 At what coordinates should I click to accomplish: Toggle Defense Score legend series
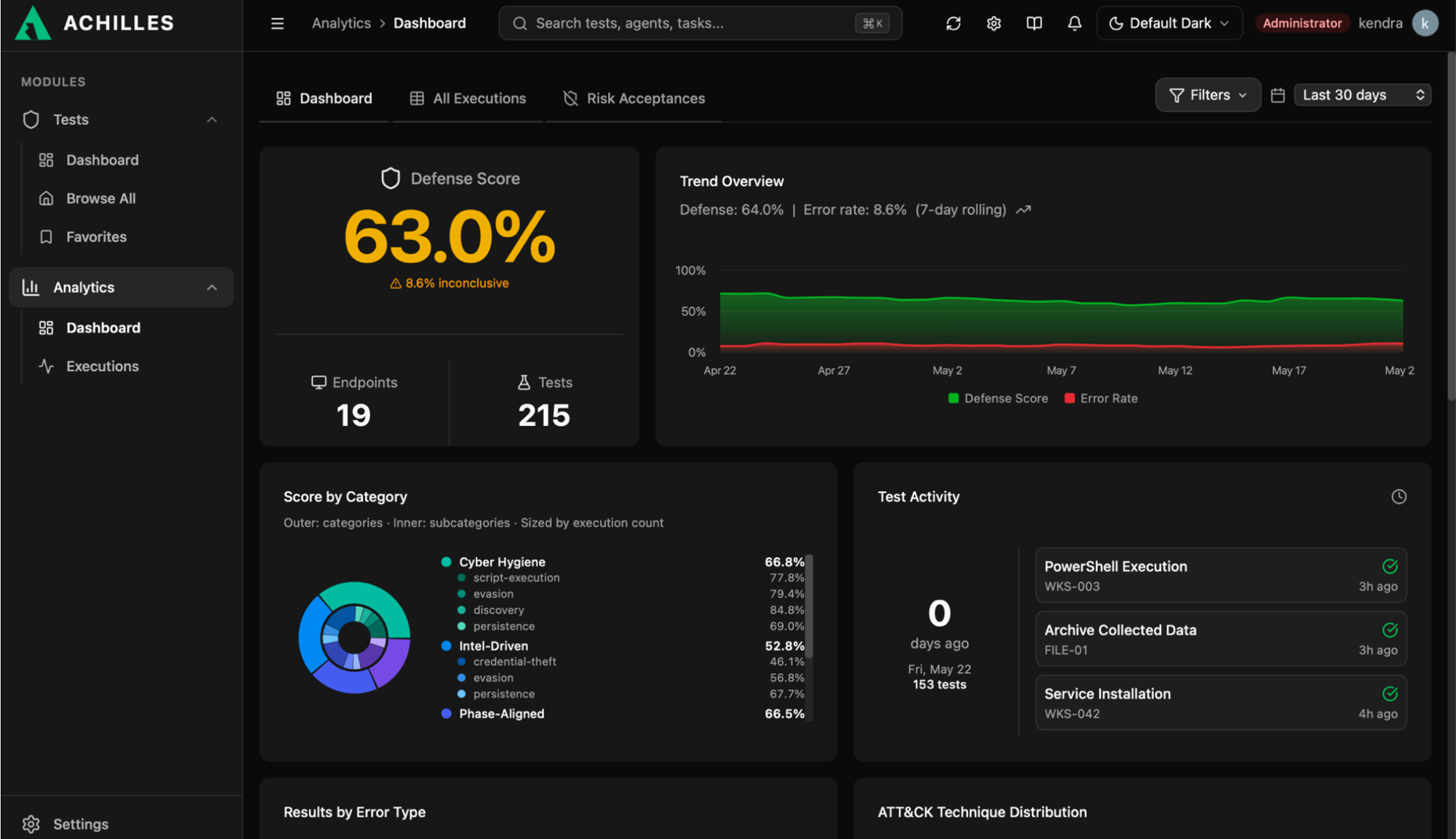pos(998,399)
